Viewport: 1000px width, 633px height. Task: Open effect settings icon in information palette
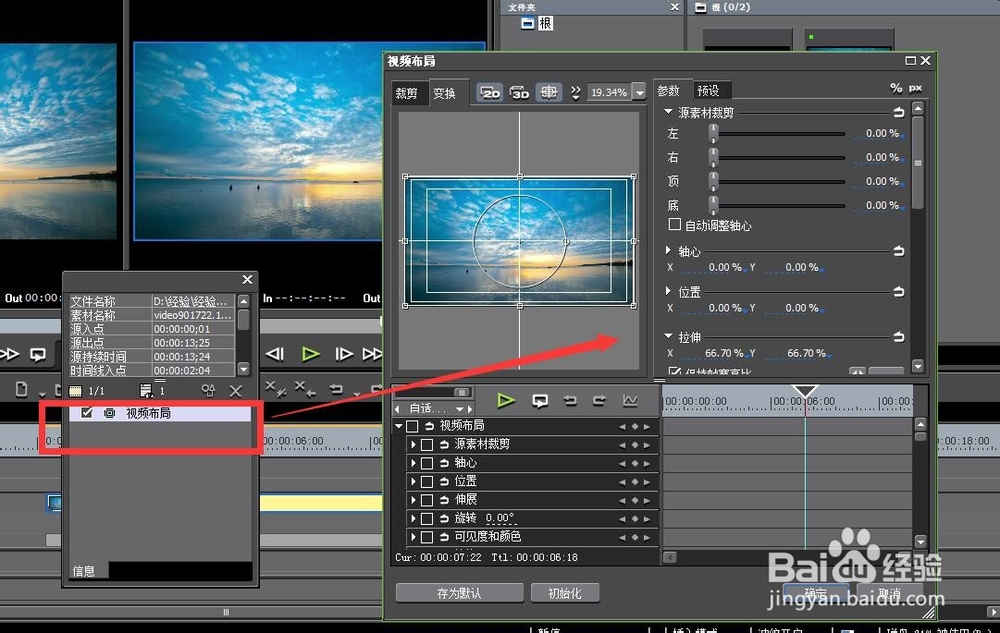(208, 390)
